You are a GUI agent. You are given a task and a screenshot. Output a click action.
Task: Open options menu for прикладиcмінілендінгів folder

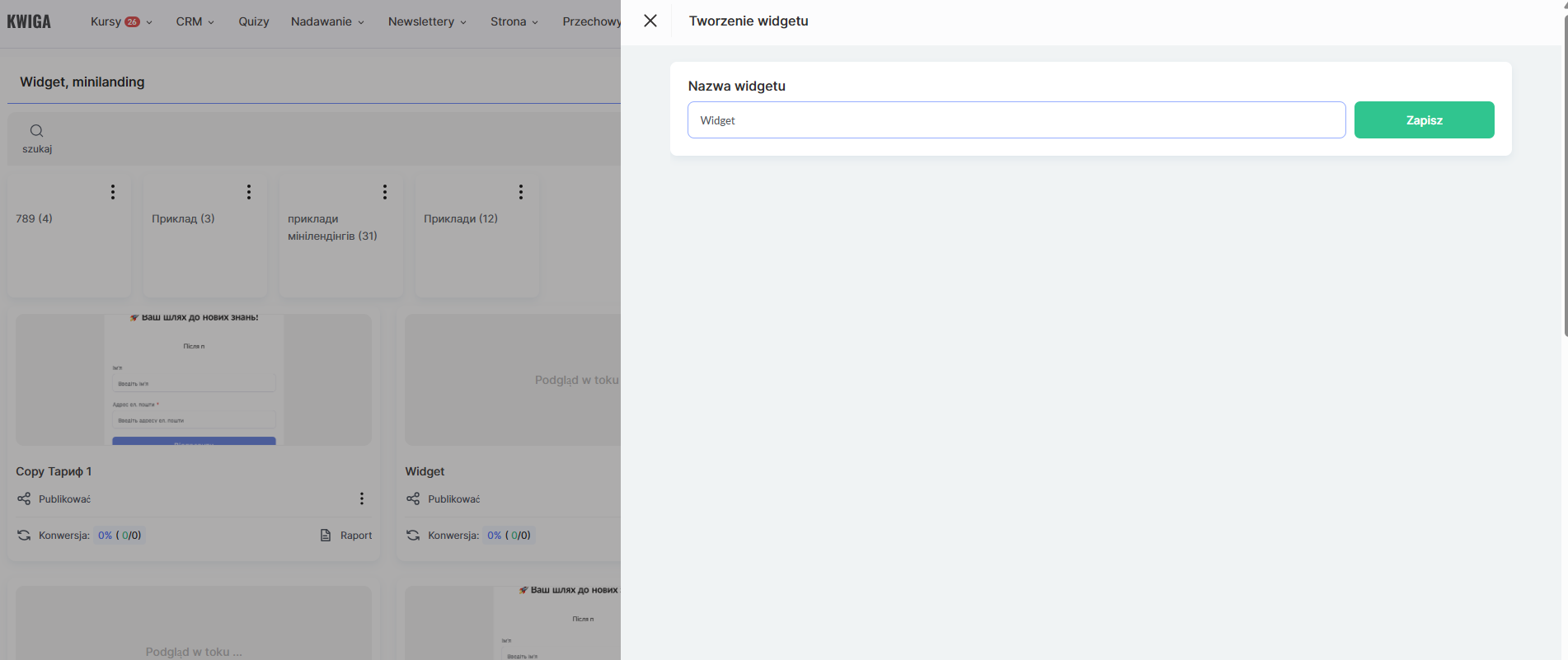tap(385, 192)
